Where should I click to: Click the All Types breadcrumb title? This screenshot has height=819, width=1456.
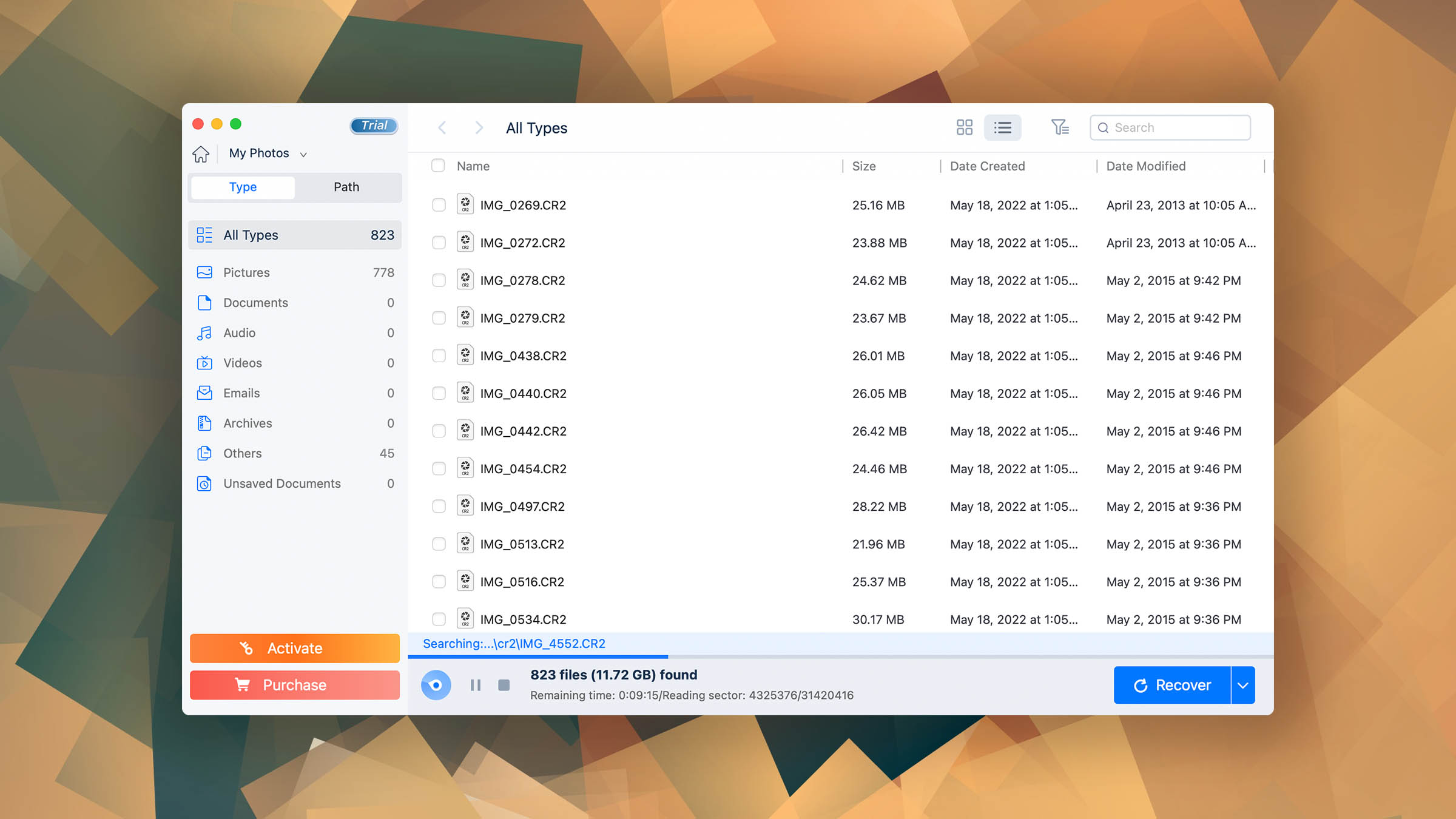point(537,128)
